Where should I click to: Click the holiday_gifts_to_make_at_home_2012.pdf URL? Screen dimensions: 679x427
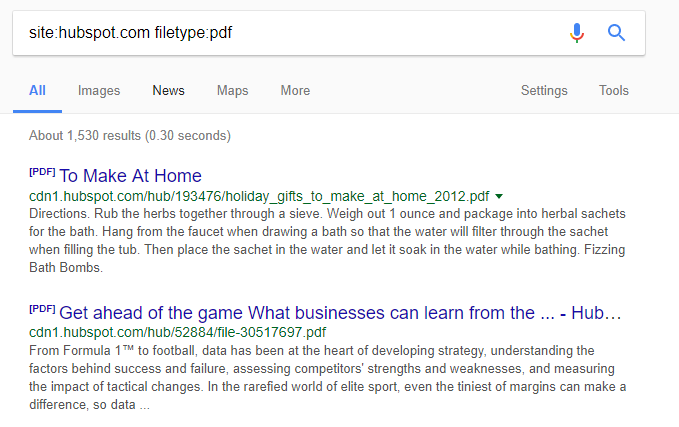click(259, 196)
